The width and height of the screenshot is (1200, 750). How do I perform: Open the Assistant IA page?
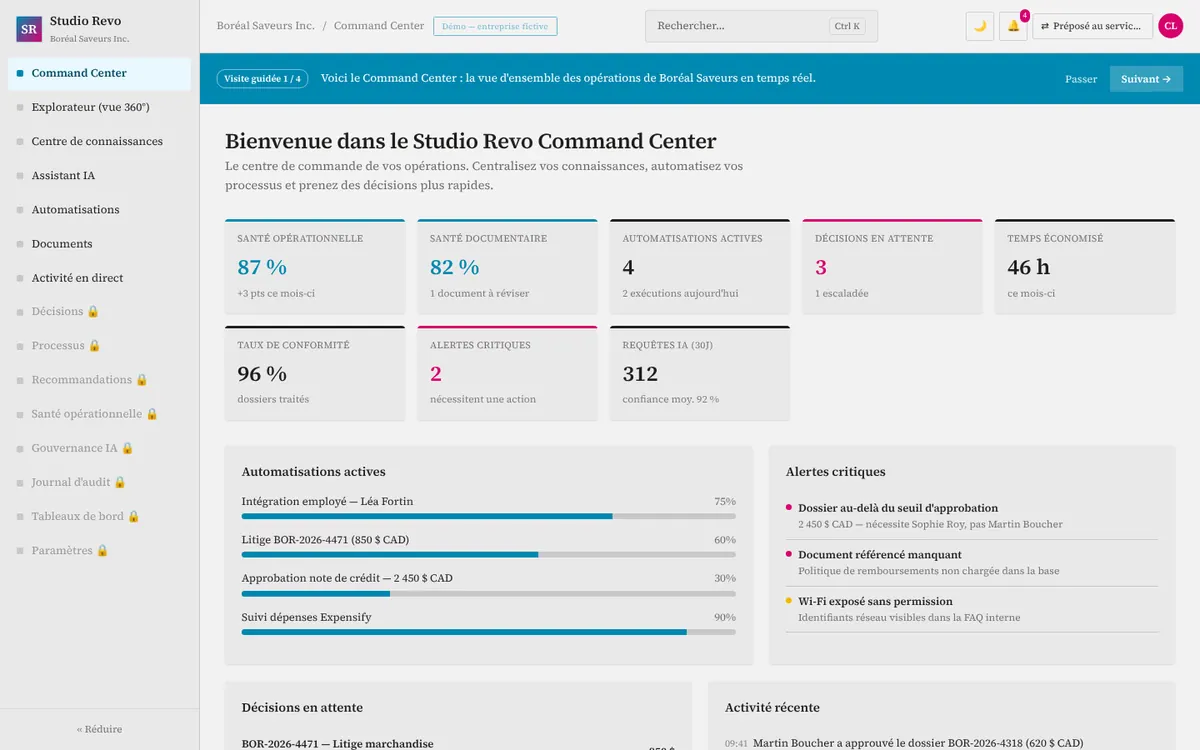(x=100, y=175)
